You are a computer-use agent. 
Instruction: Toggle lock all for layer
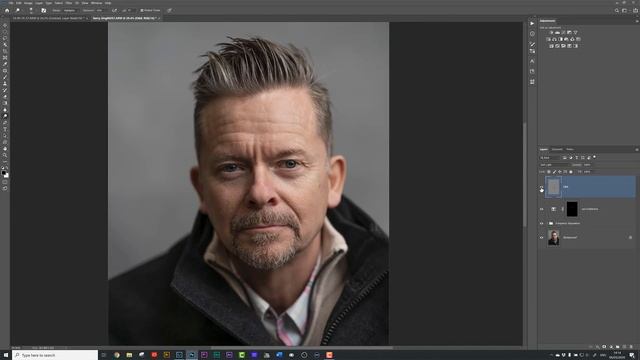coord(571,172)
